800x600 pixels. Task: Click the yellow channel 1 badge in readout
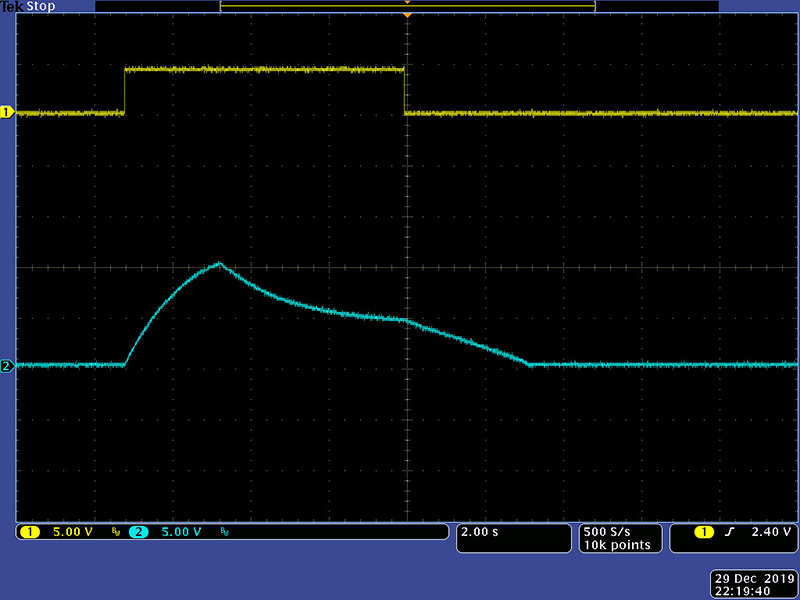(30, 532)
